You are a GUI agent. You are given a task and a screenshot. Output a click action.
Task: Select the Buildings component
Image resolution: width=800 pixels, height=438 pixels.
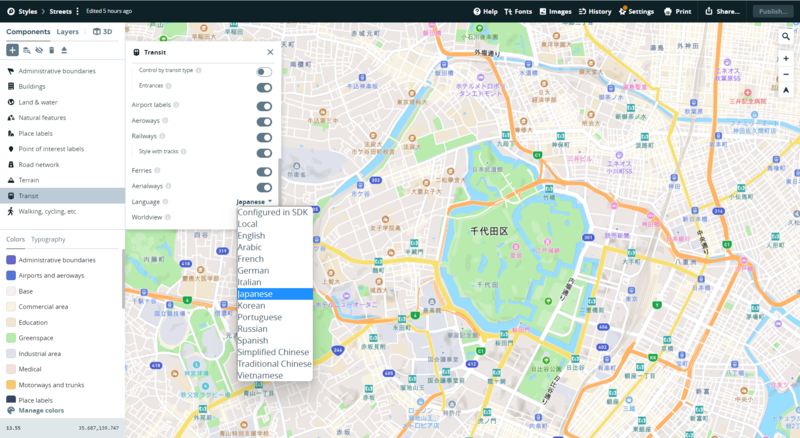pos(62,87)
